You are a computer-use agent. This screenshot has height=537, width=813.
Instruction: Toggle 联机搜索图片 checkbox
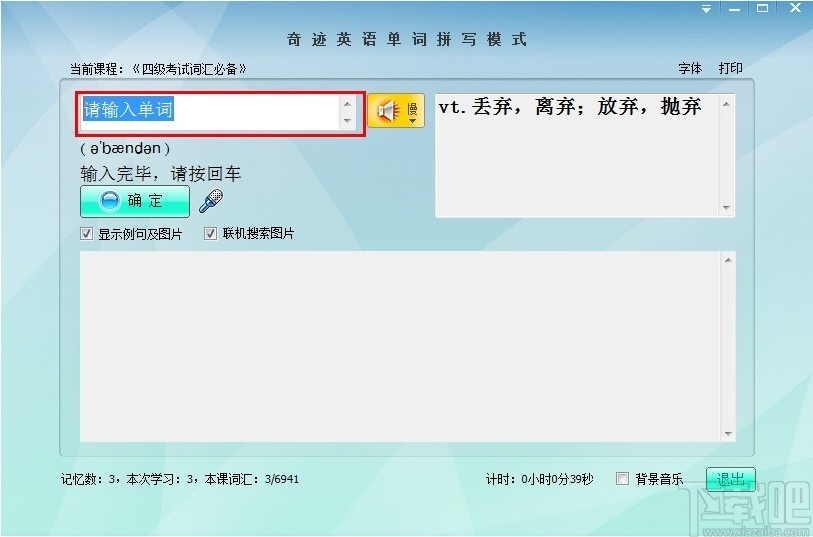point(210,234)
